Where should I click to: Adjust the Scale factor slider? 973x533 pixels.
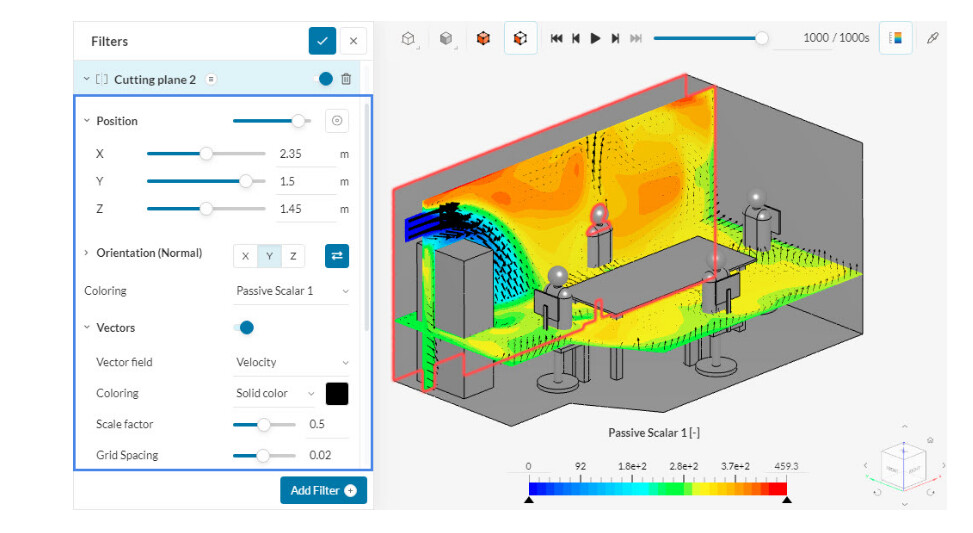point(264,424)
